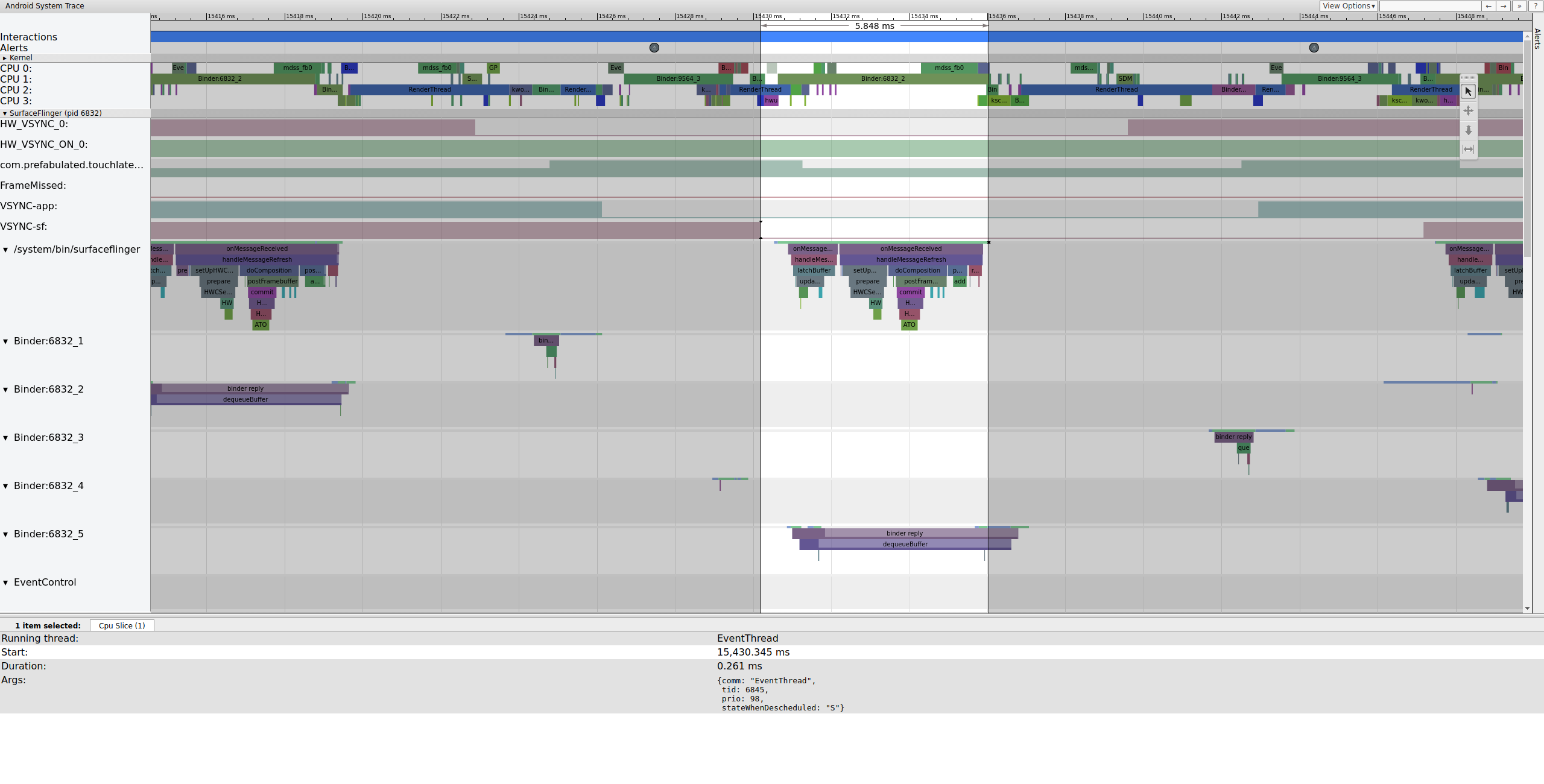Click the left navigation arrow

(x=1489, y=6)
